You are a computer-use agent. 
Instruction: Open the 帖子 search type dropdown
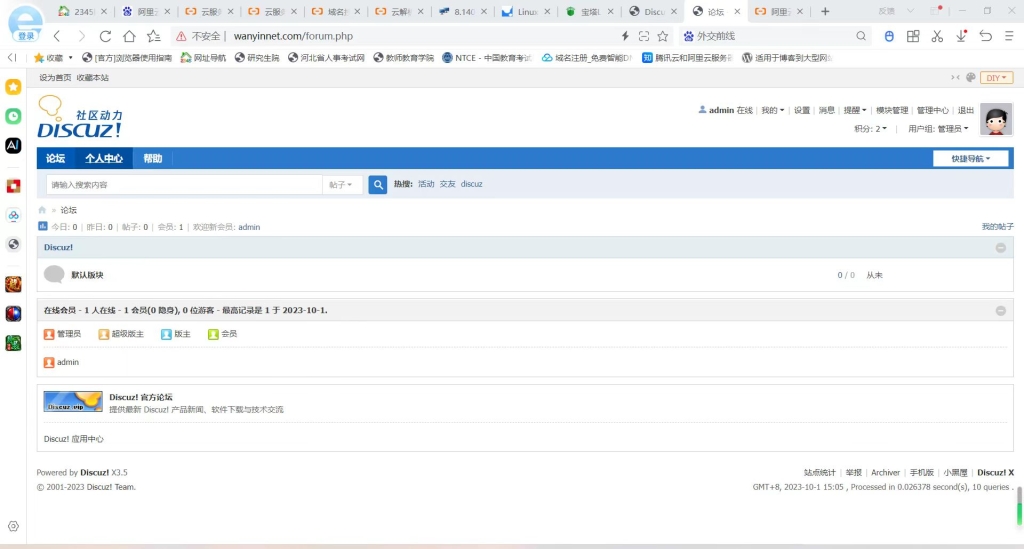[341, 185]
